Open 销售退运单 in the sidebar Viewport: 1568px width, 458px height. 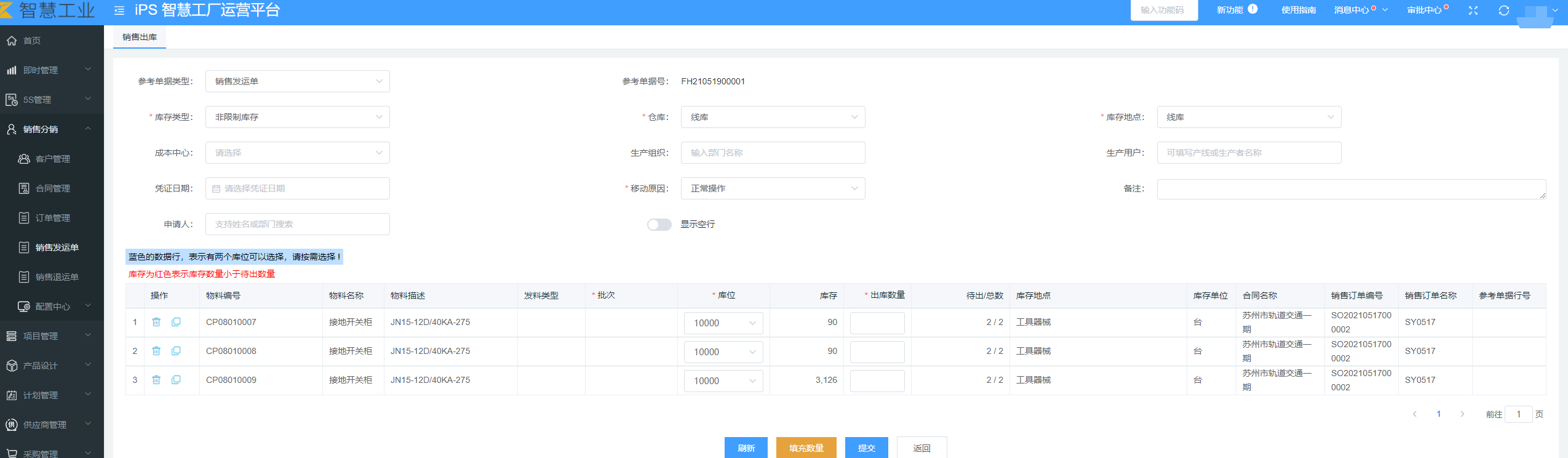57,277
